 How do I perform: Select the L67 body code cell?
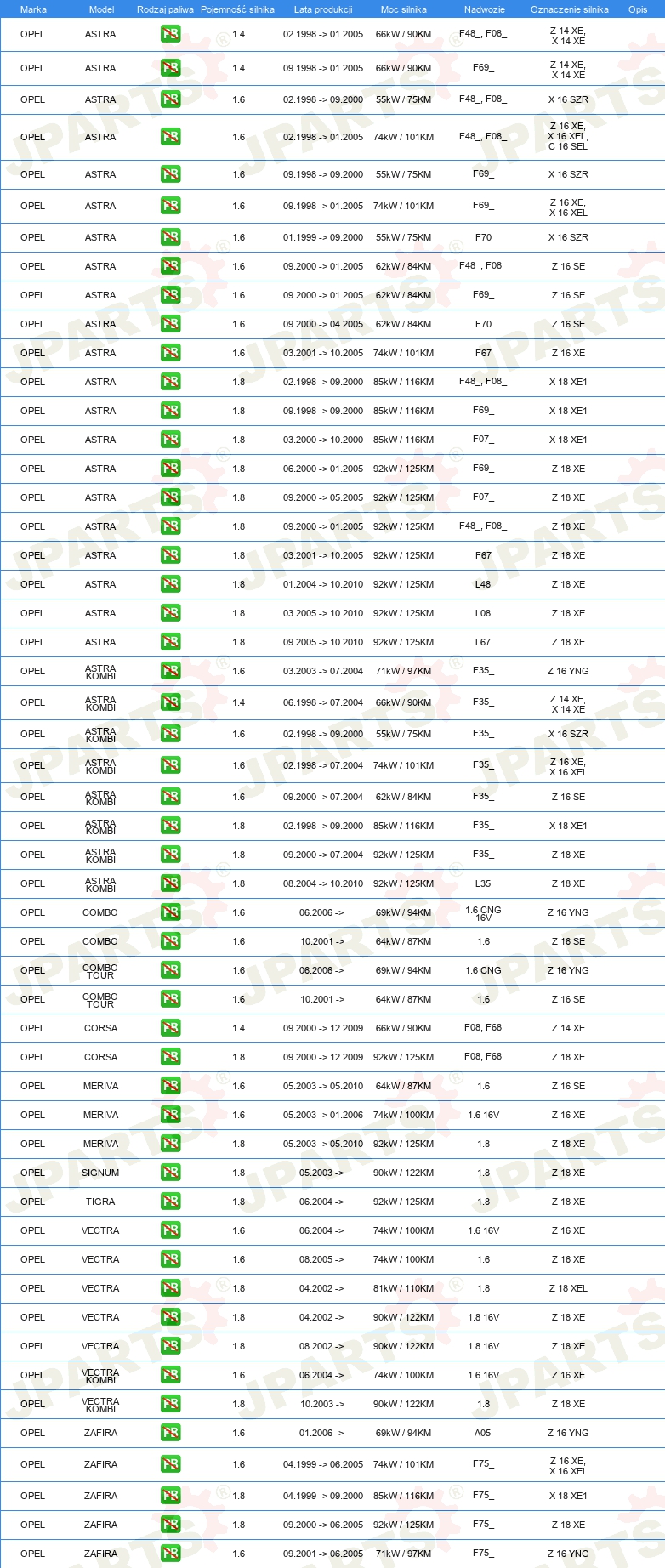pos(483,642)
